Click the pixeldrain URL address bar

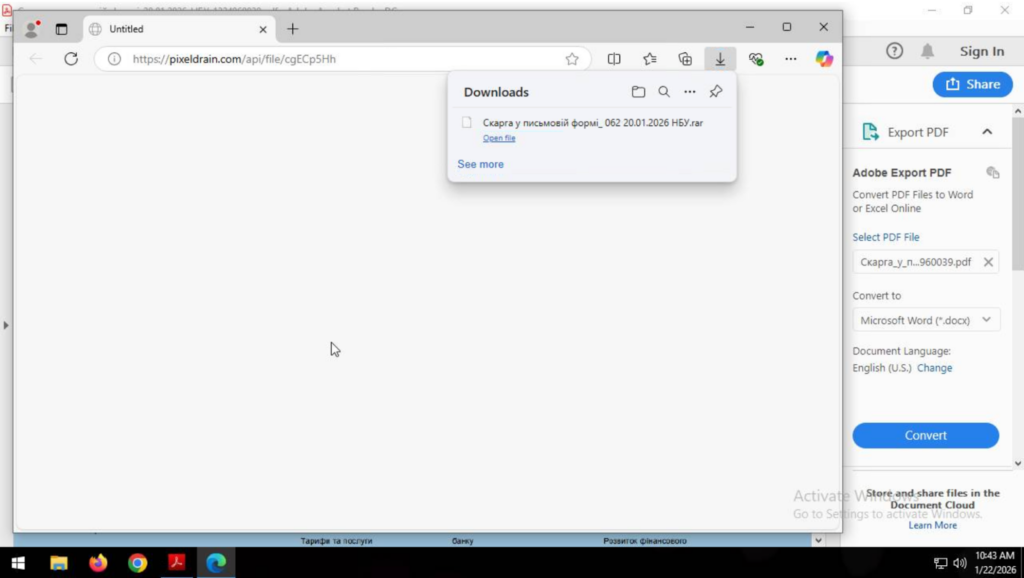(340, 59)
